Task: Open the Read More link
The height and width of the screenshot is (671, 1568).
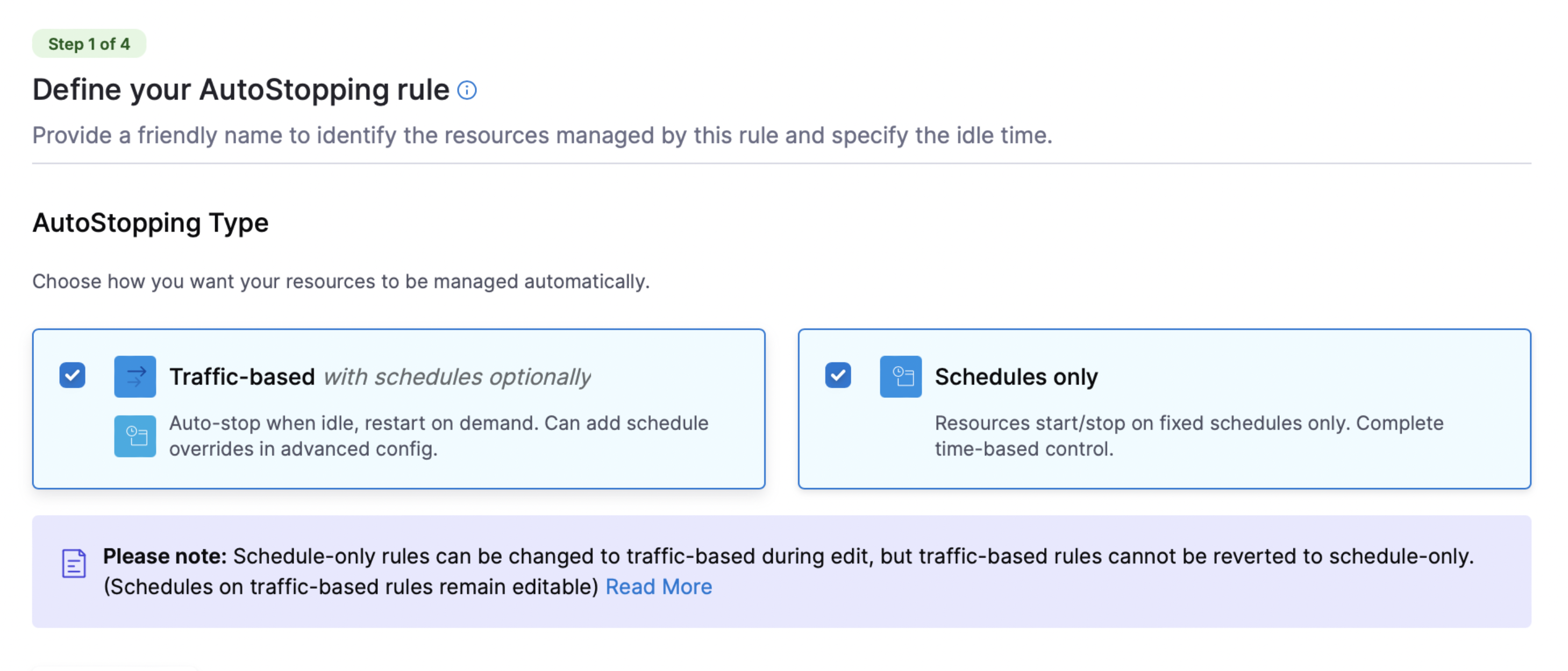Action: pos(658,587)
